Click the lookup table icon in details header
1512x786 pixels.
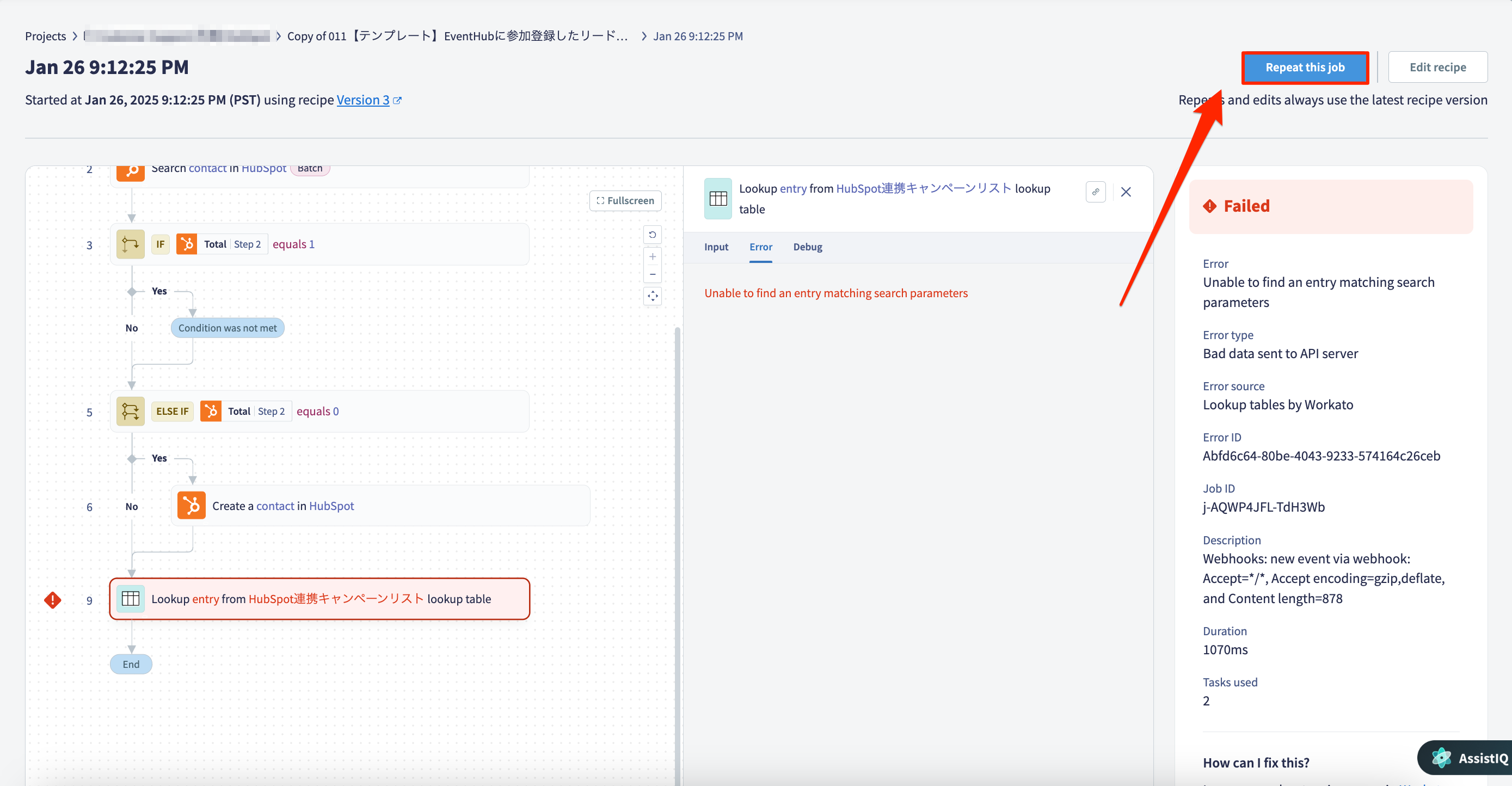(x=718, y=199)
